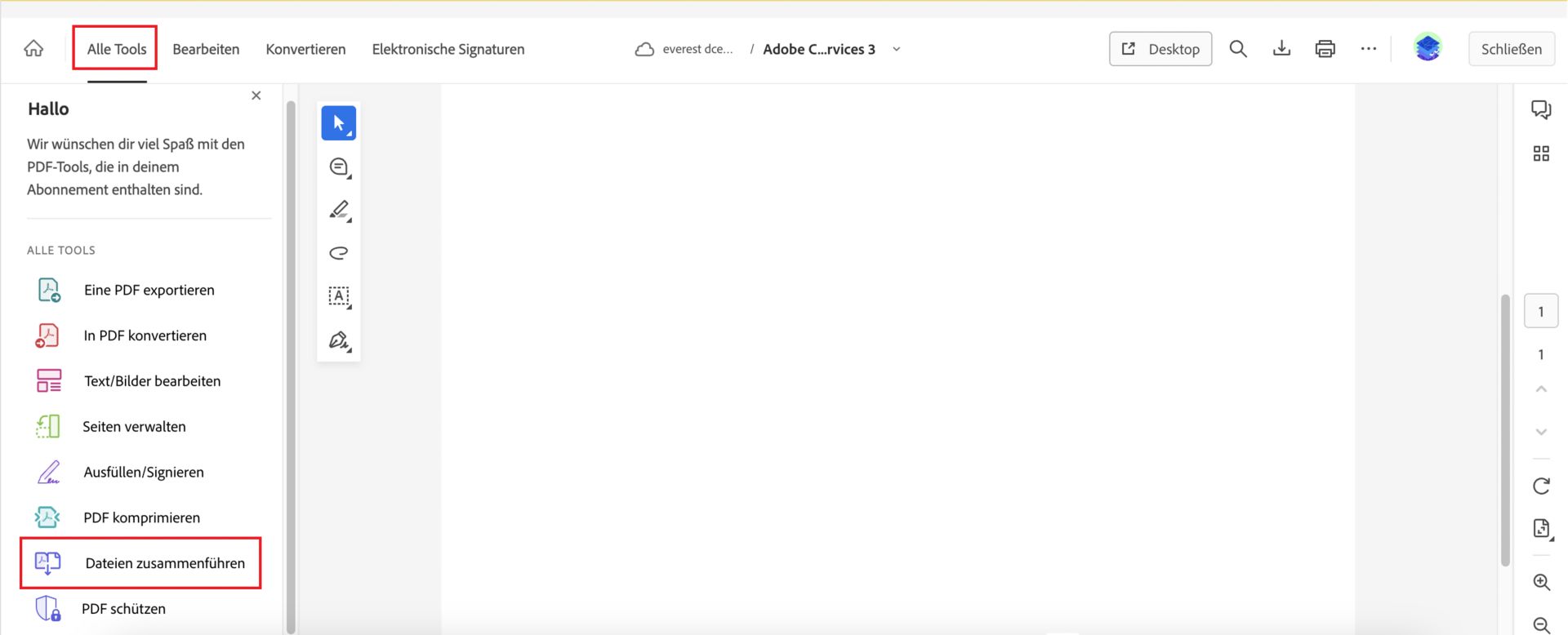This screenshot has width=1568, height=635.
Task: Open the comments panel icon
Action: tap(1541, 109)
